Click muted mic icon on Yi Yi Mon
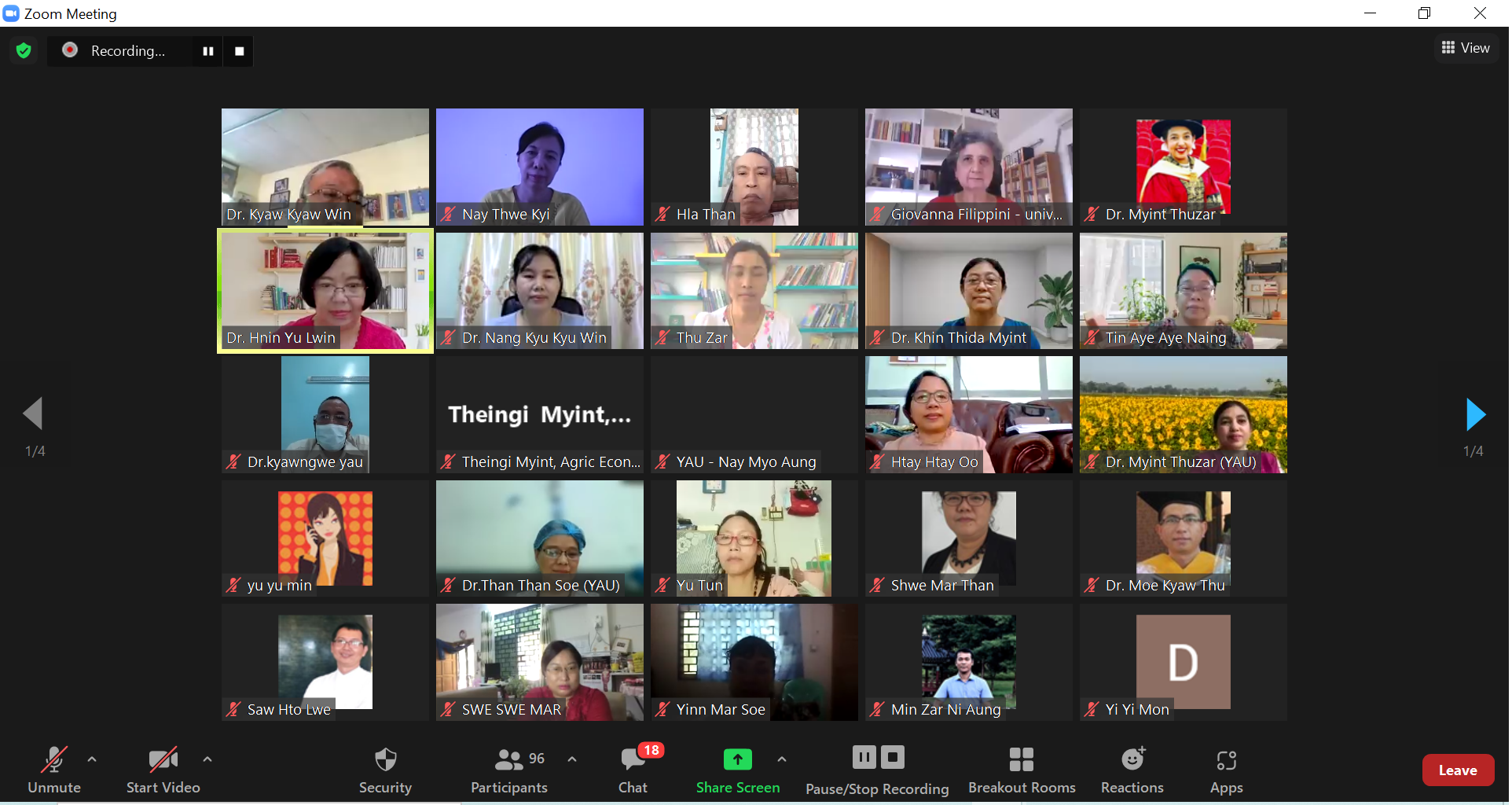 (1092, 709)
